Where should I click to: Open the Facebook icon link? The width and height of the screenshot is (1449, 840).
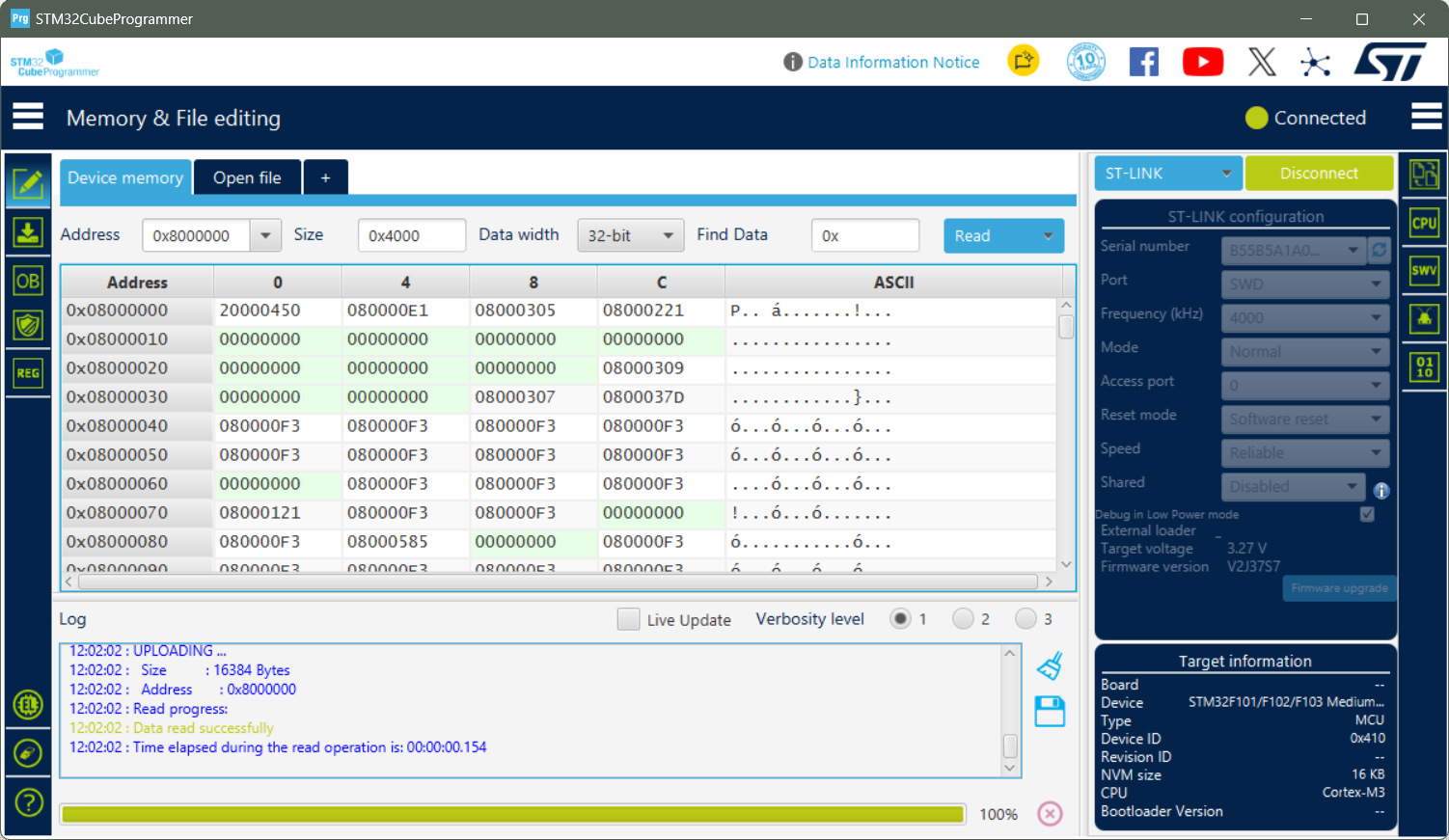coord(1144,62)
